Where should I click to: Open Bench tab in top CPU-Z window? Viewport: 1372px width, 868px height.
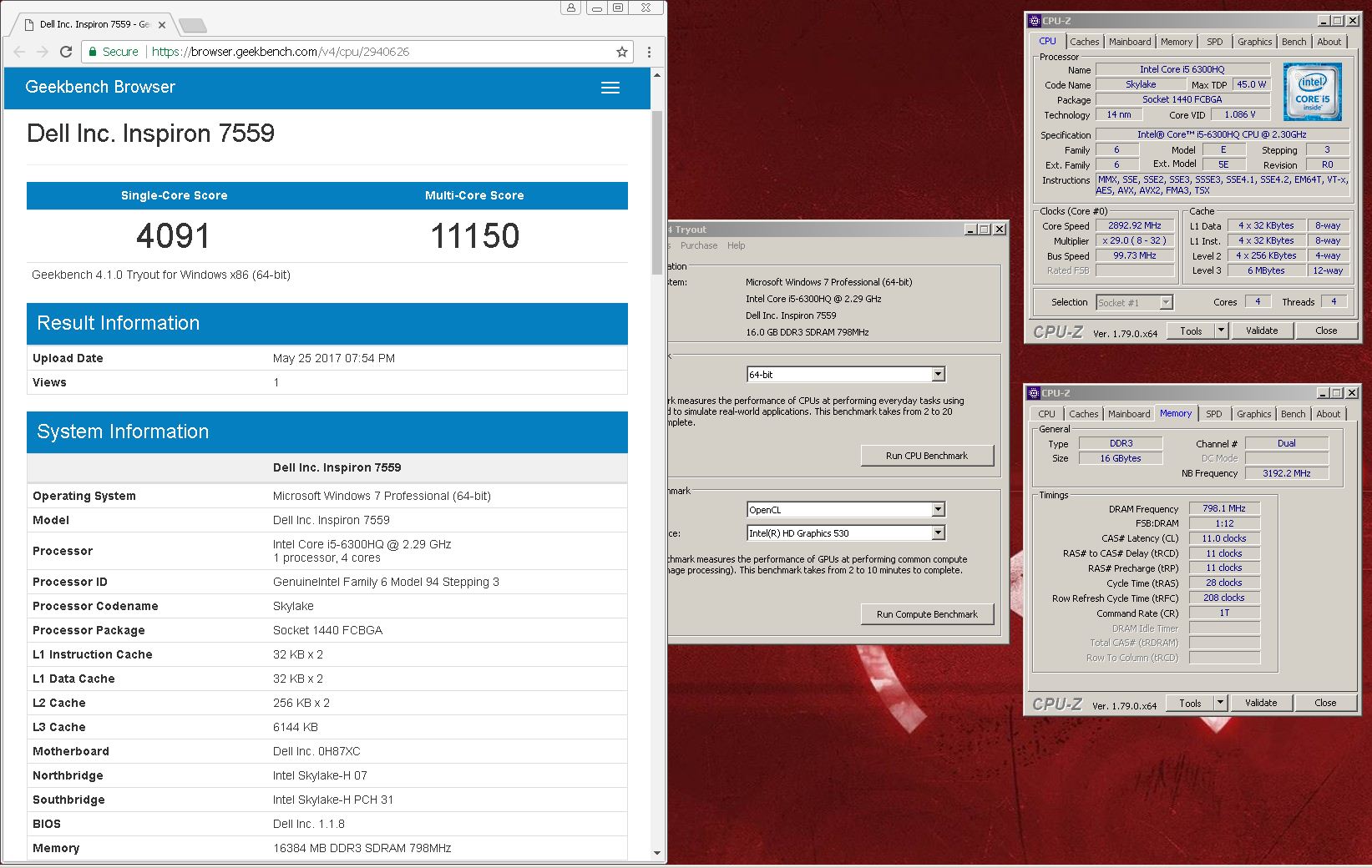pos(1294,42)
